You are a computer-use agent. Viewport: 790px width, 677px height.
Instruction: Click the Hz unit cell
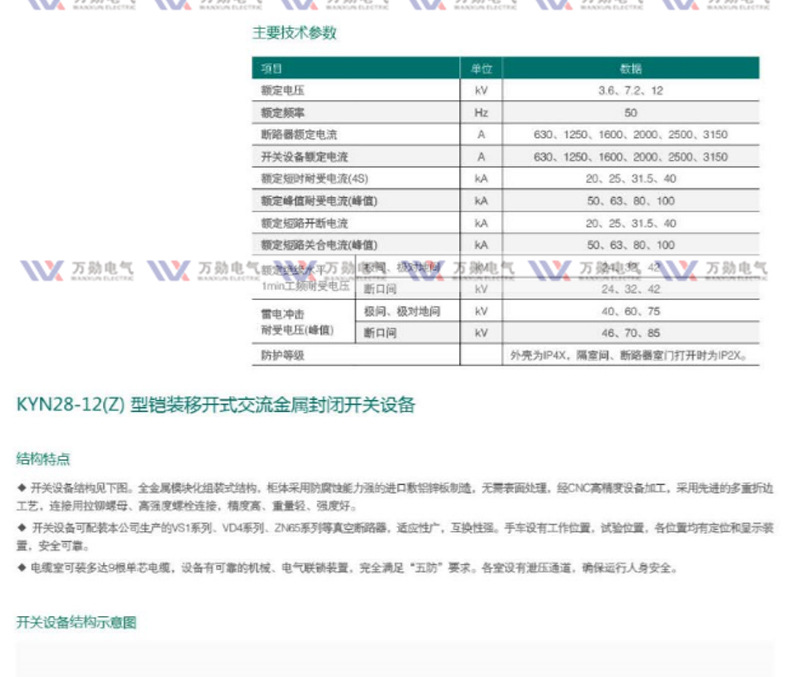[481, 113]
